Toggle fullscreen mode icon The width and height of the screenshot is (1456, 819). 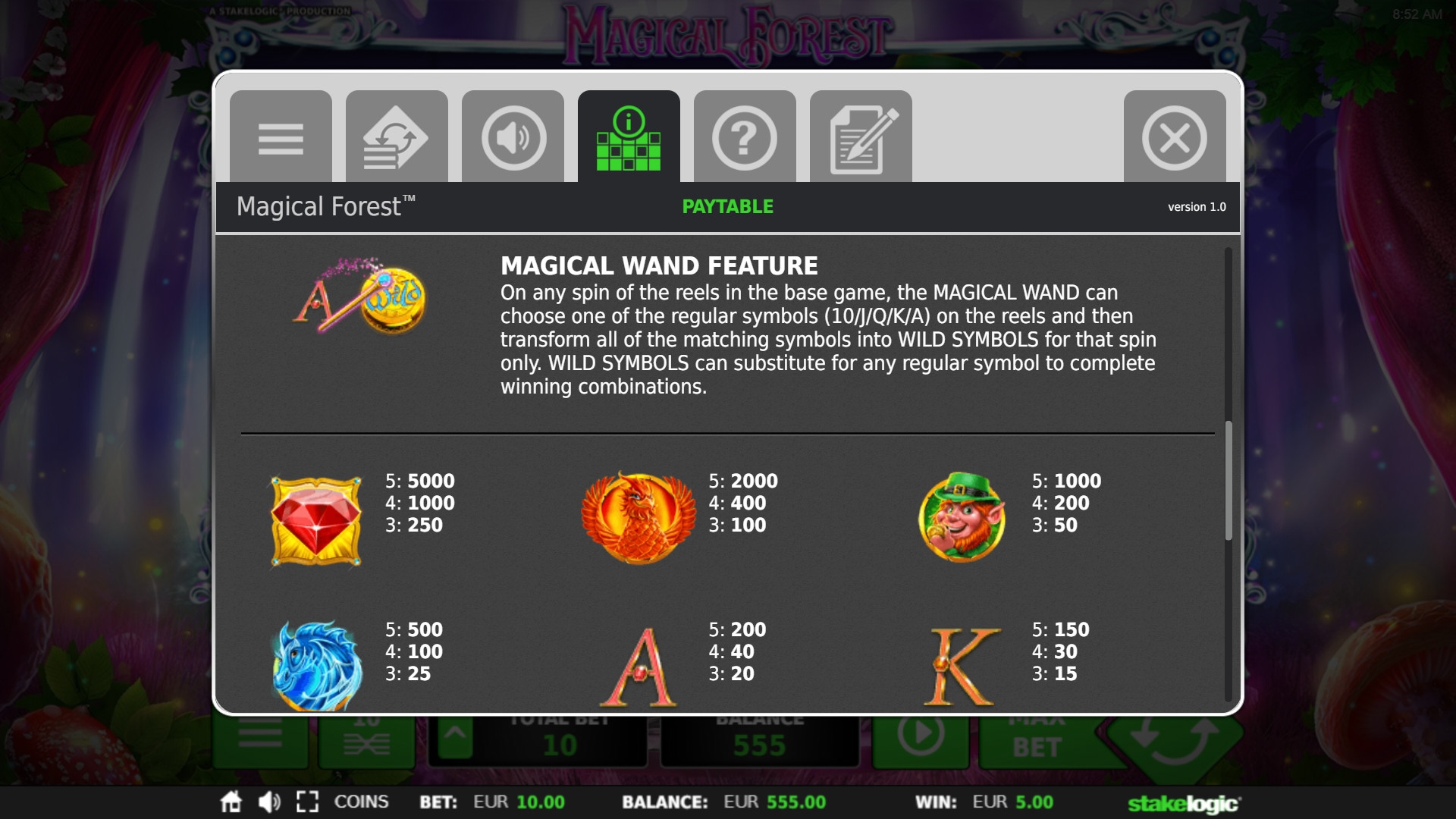click(307, 802)
